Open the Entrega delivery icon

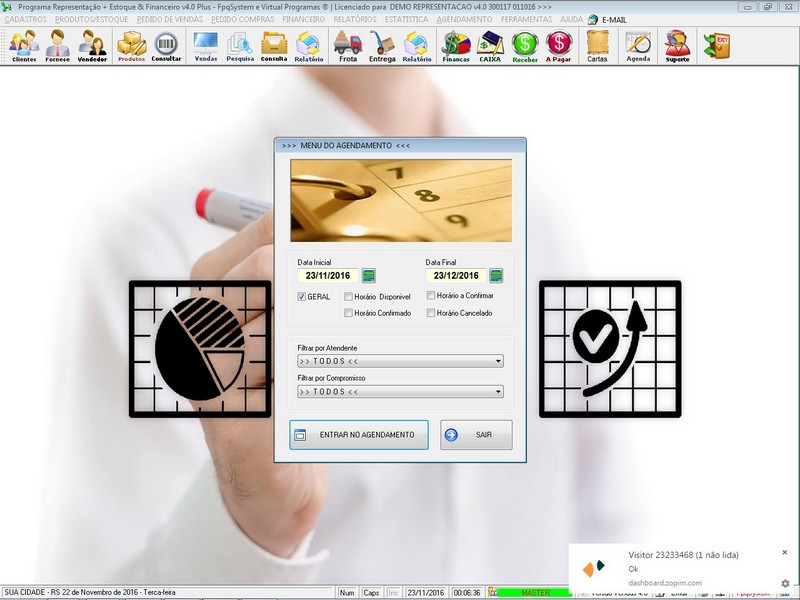click(x=382, y=46)
